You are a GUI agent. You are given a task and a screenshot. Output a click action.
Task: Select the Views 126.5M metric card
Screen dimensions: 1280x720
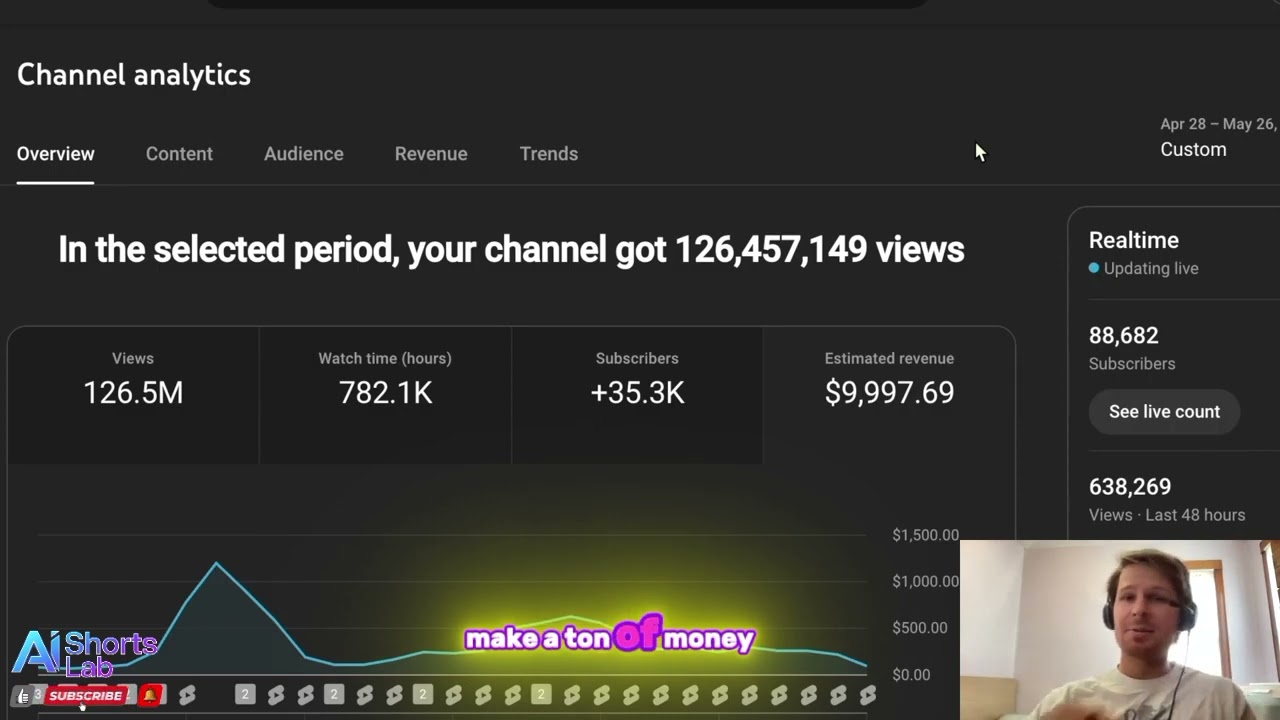pos(133,395)
